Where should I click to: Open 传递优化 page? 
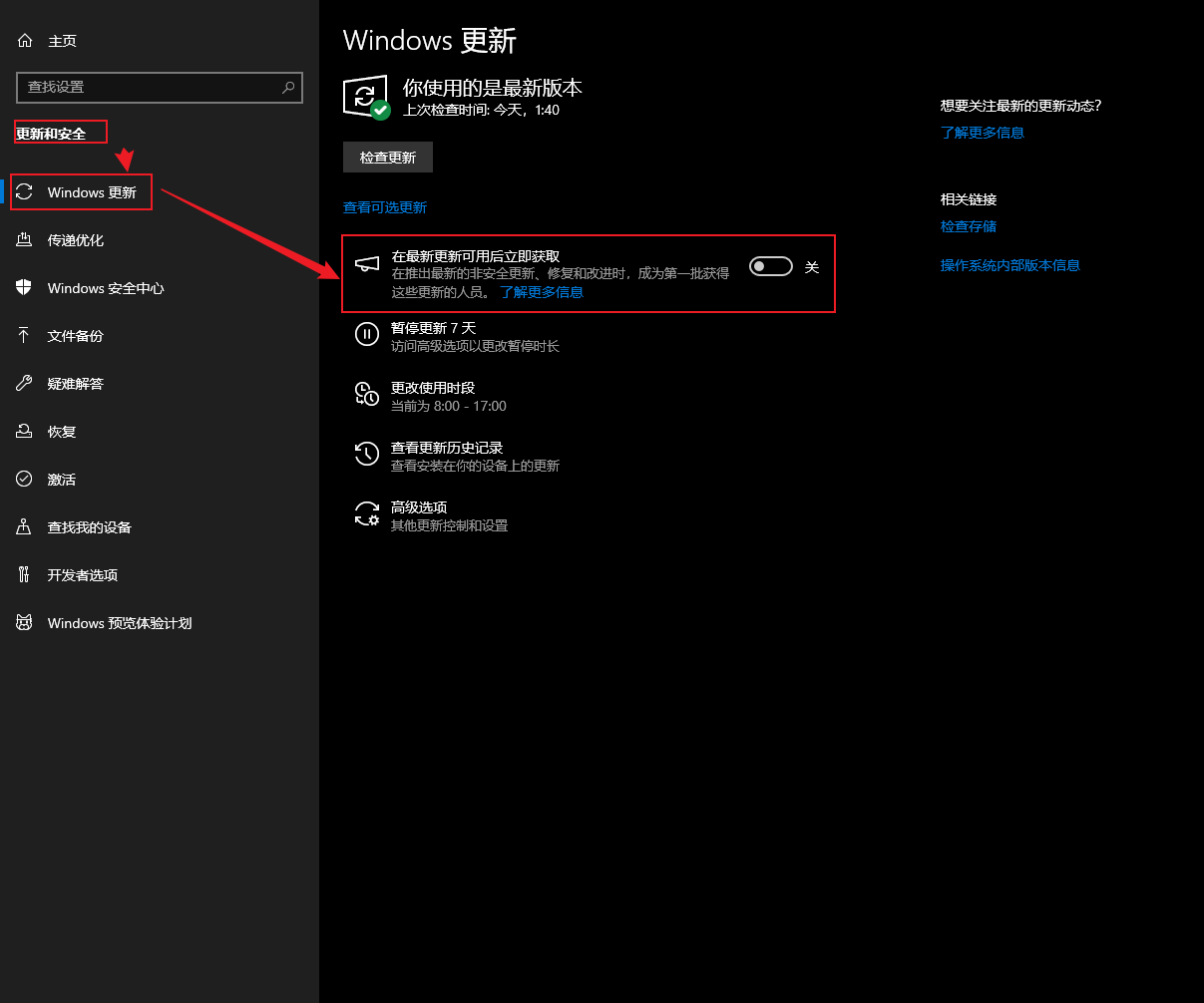point(160,240)
